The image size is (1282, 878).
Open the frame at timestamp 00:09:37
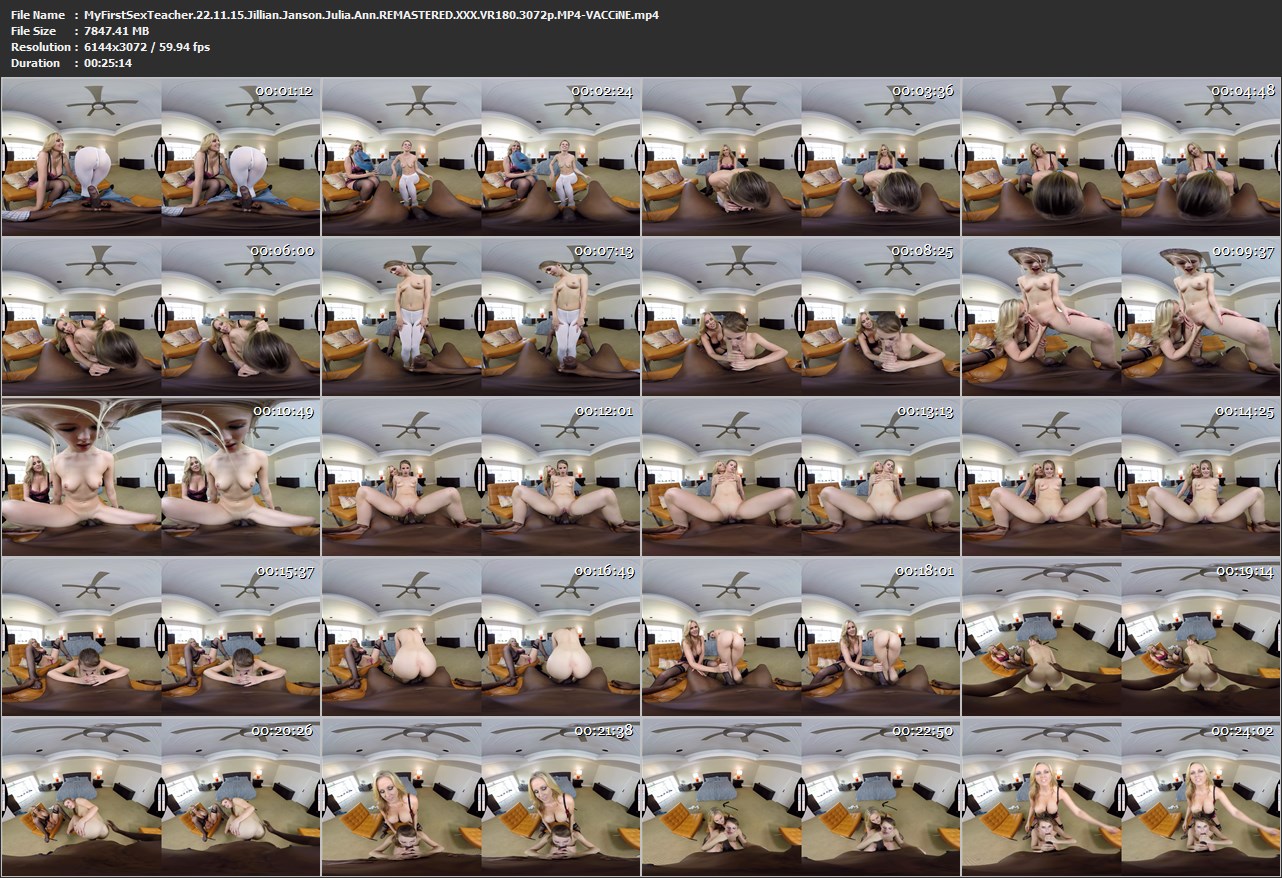click(1121, 317)
